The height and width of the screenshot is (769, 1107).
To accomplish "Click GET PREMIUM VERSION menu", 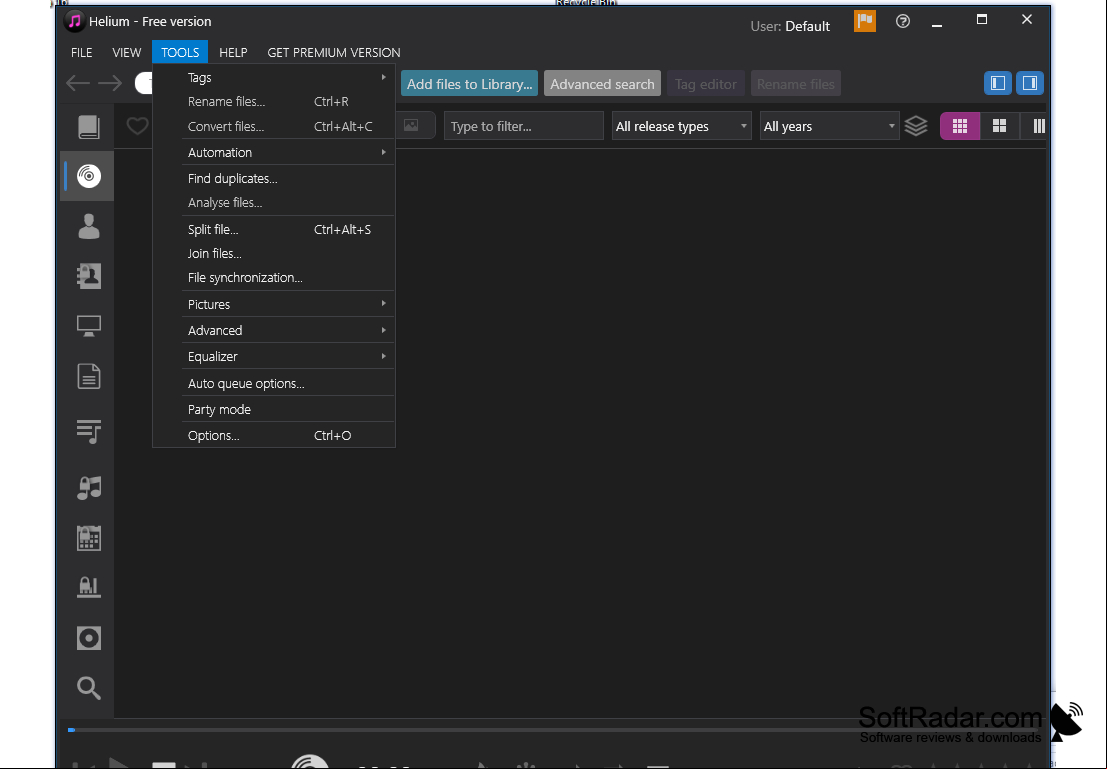I will click(334, 52).
